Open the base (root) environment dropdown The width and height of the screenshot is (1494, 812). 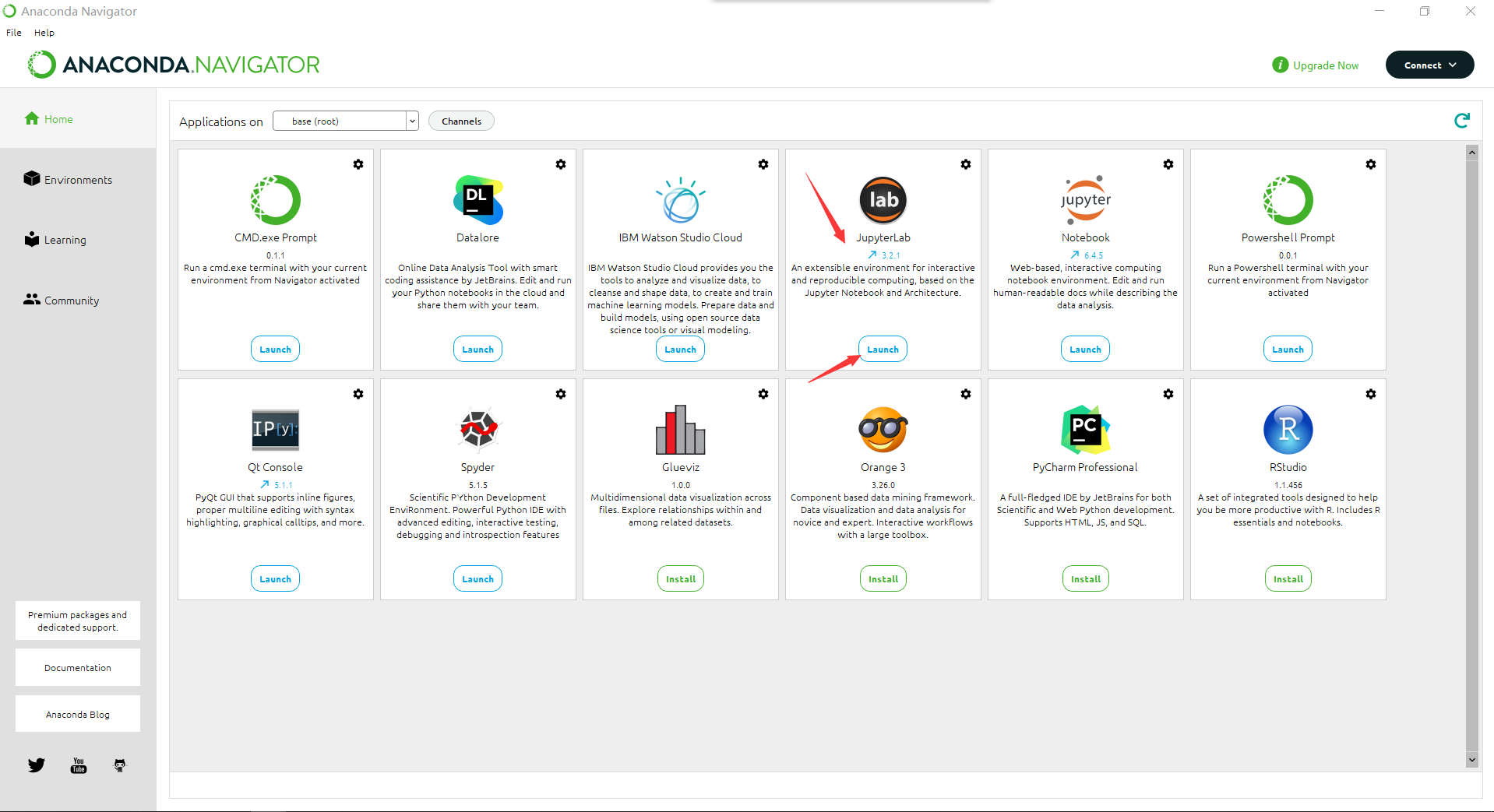(346, 121)
